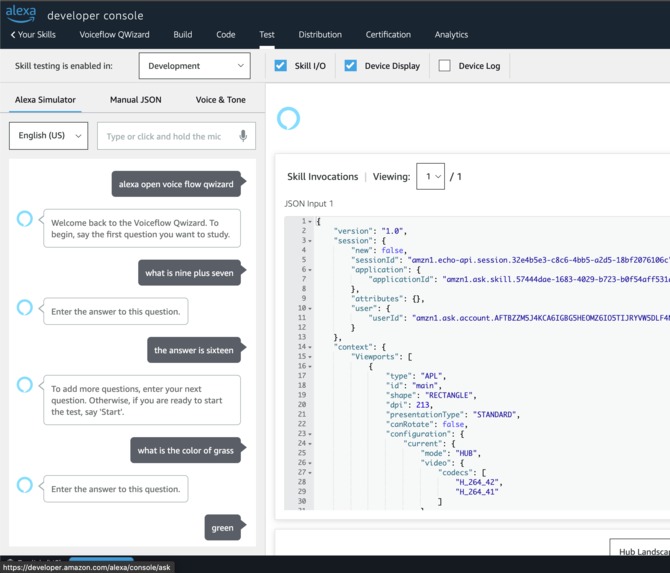670x573 pixels.
Task: Click the "sessionId" JSON line
Action: (x=510, y=260)
